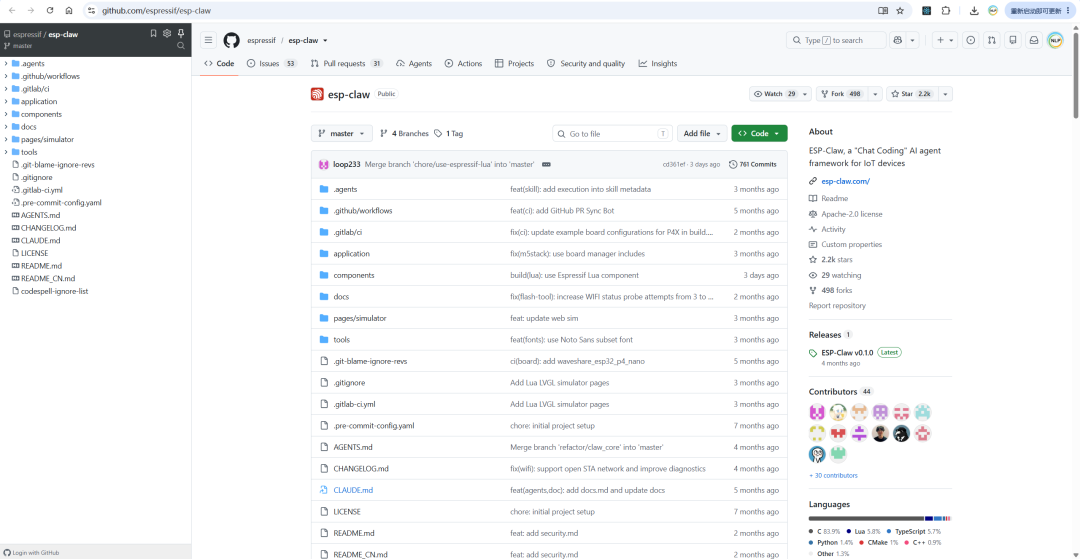Open GitHub Copilot chat icon

click(x=897, y=40)
